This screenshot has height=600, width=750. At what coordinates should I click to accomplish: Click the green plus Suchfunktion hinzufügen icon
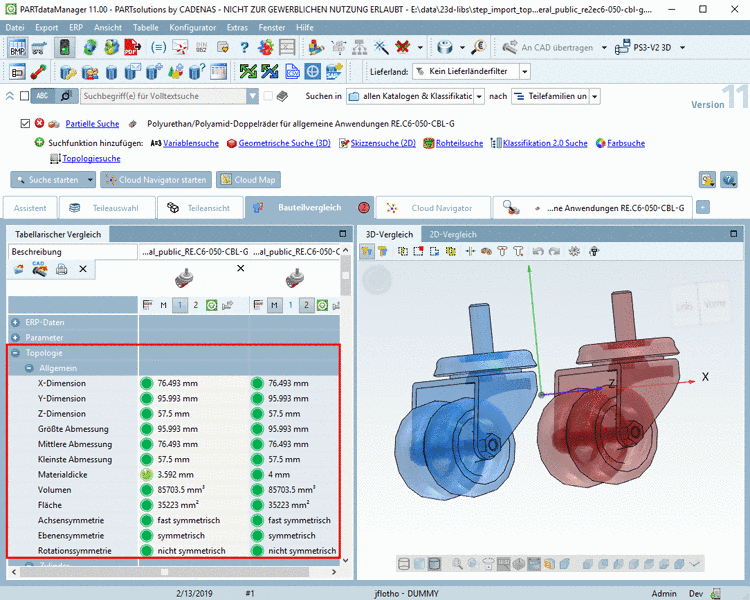click(x=39, y=143)
